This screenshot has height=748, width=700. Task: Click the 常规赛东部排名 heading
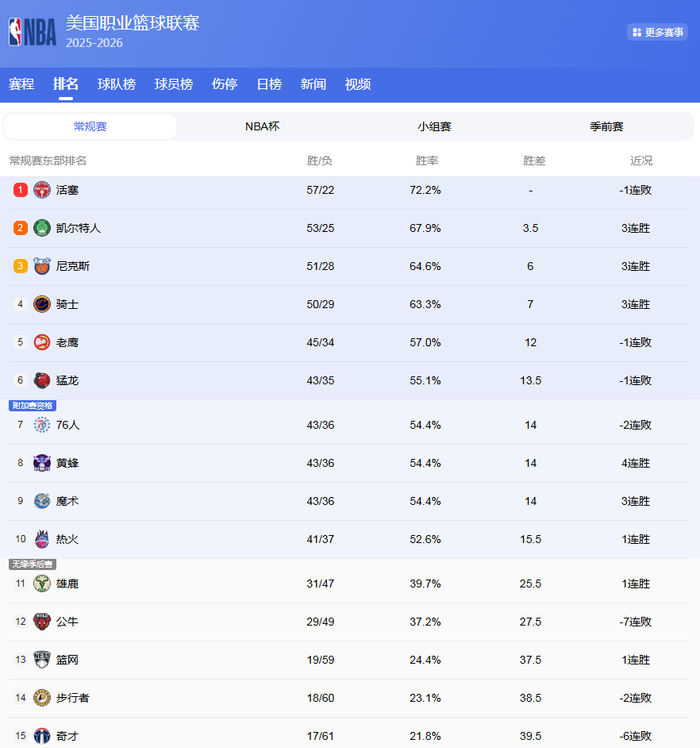48,161
